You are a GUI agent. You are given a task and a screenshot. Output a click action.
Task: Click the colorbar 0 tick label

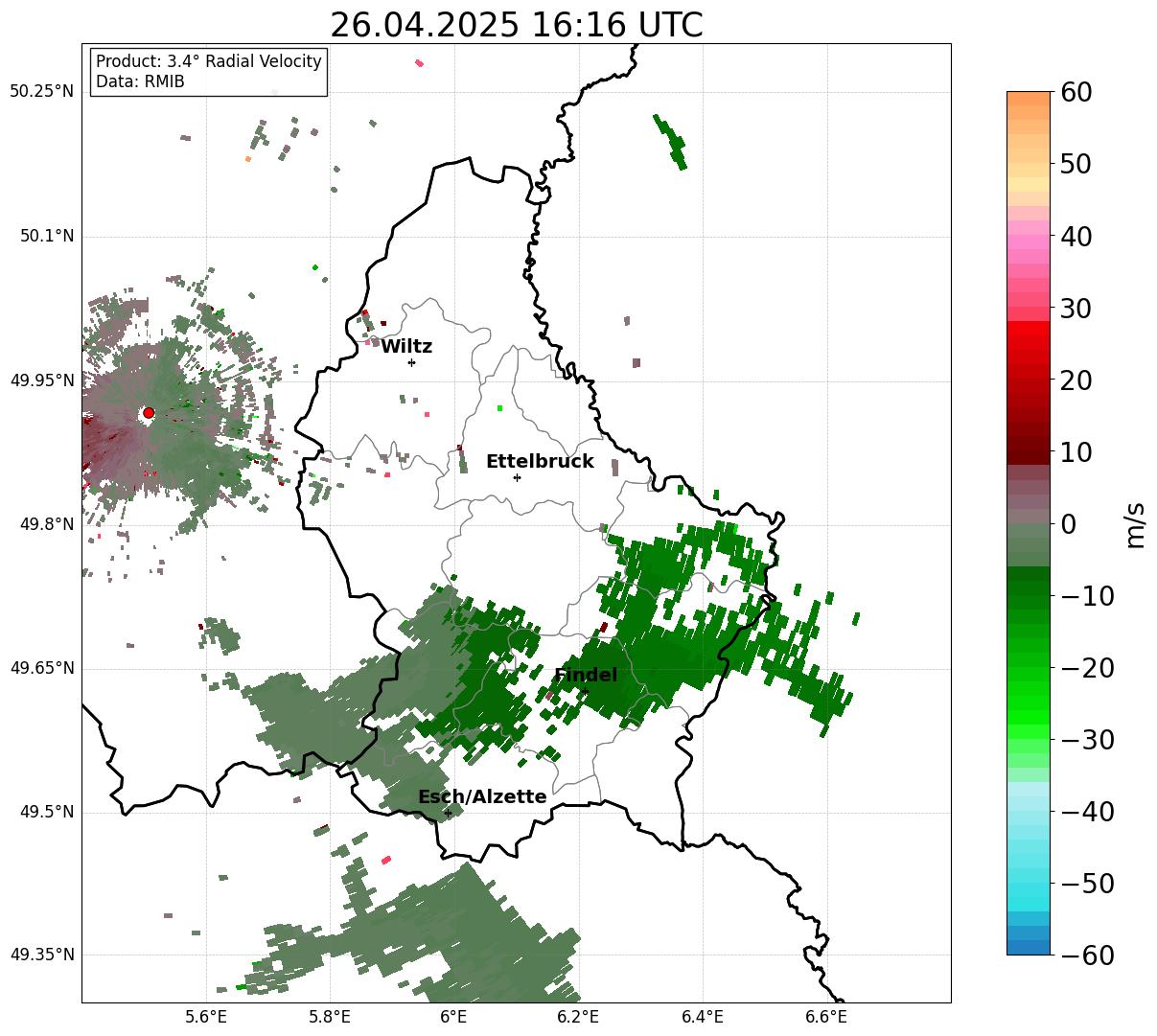1069,524
